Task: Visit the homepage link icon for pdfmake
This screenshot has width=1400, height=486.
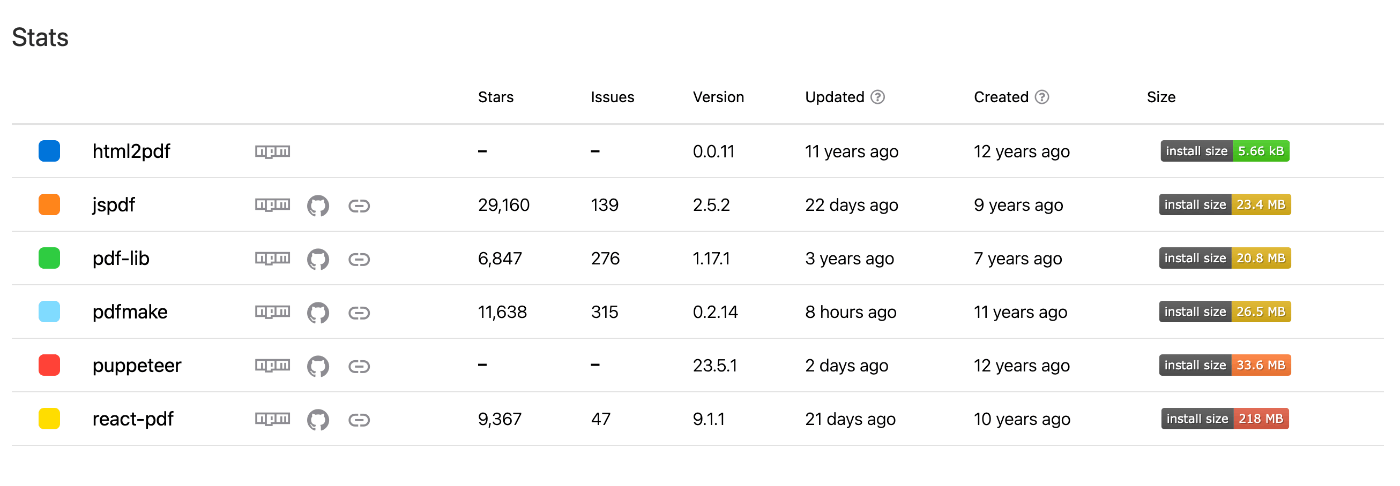Action: pyautogui.click(x=359, y=312)
